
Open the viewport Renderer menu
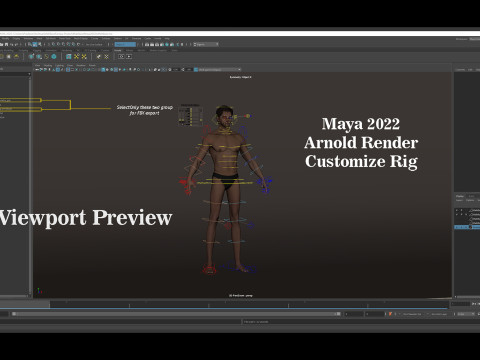pos(81,65)
